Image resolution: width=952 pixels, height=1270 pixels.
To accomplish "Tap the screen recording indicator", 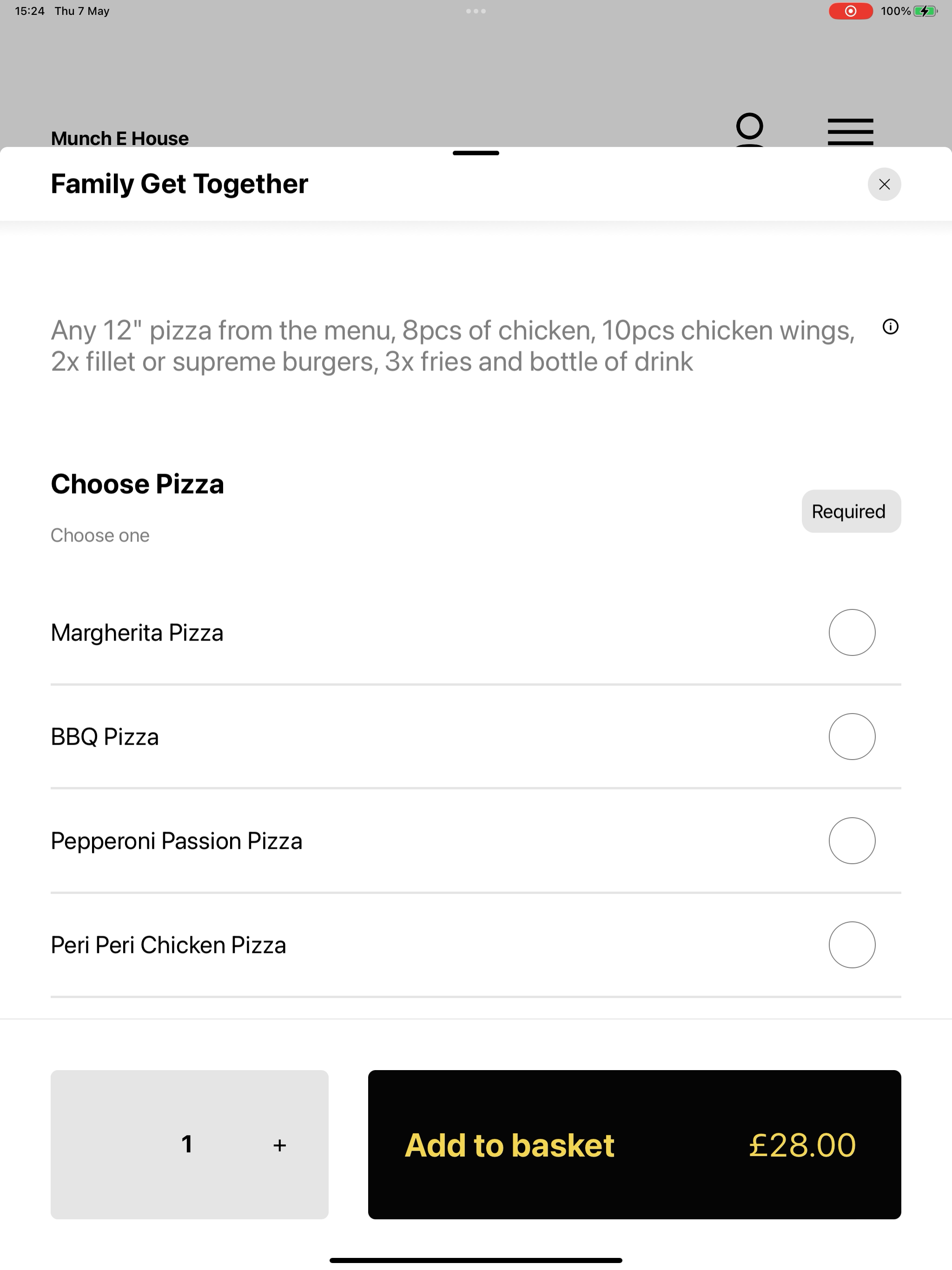I will [x=850, y=11].
